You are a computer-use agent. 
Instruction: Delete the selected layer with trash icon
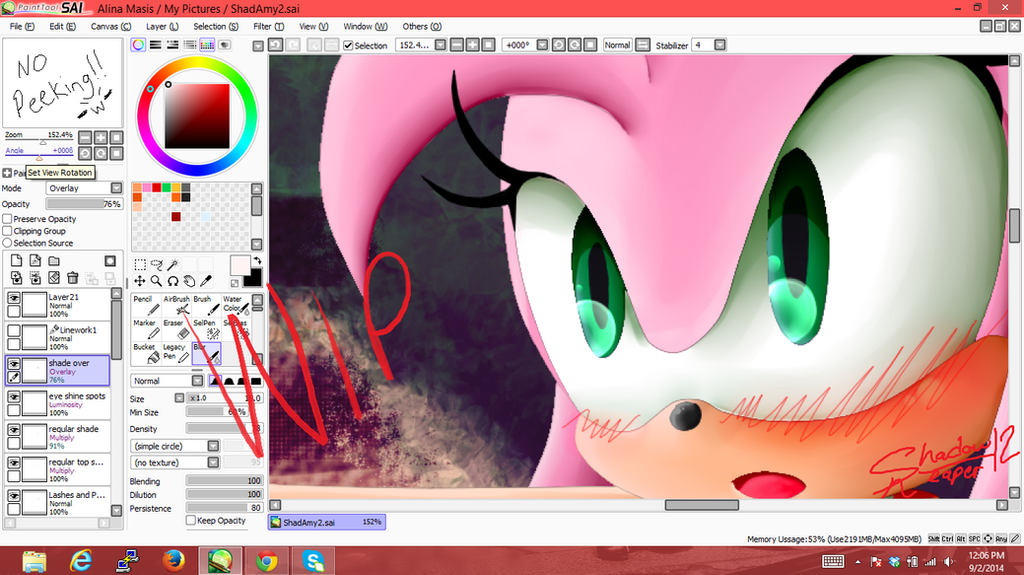[x=73, y=278]
